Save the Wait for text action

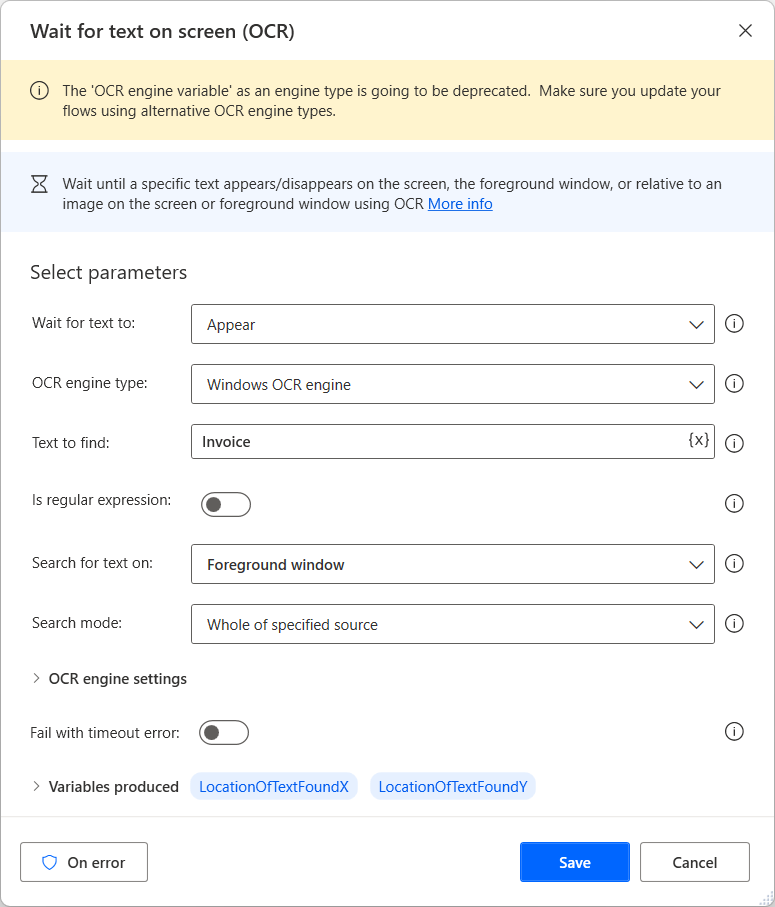point(574,861)
